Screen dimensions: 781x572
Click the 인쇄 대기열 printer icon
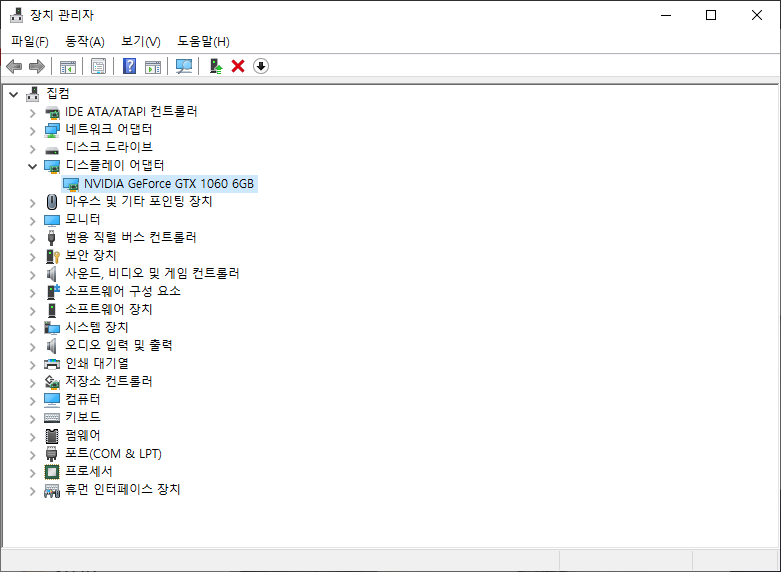point(52,364)
